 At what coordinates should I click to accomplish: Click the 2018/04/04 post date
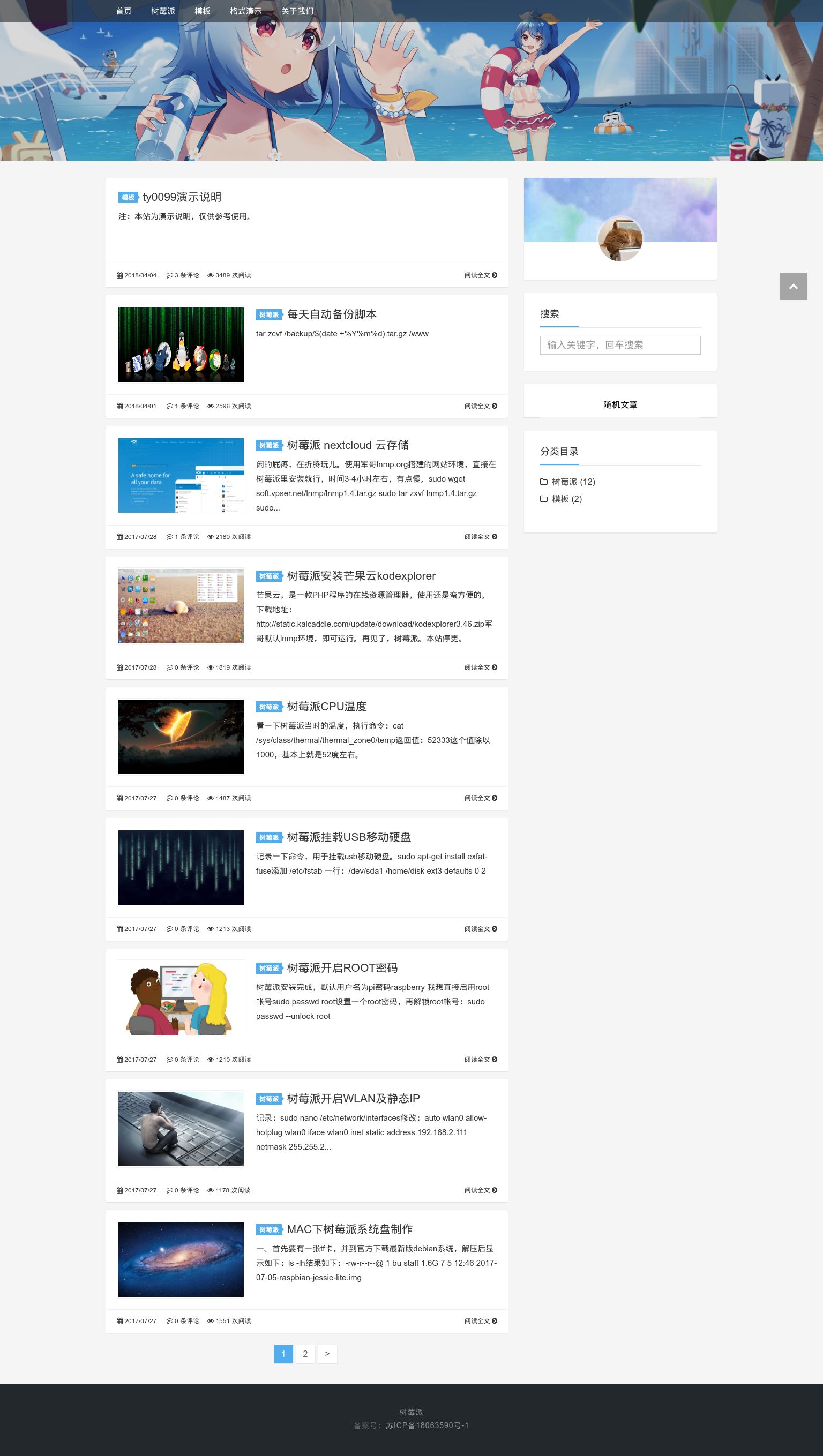click(x=137, y=275)
